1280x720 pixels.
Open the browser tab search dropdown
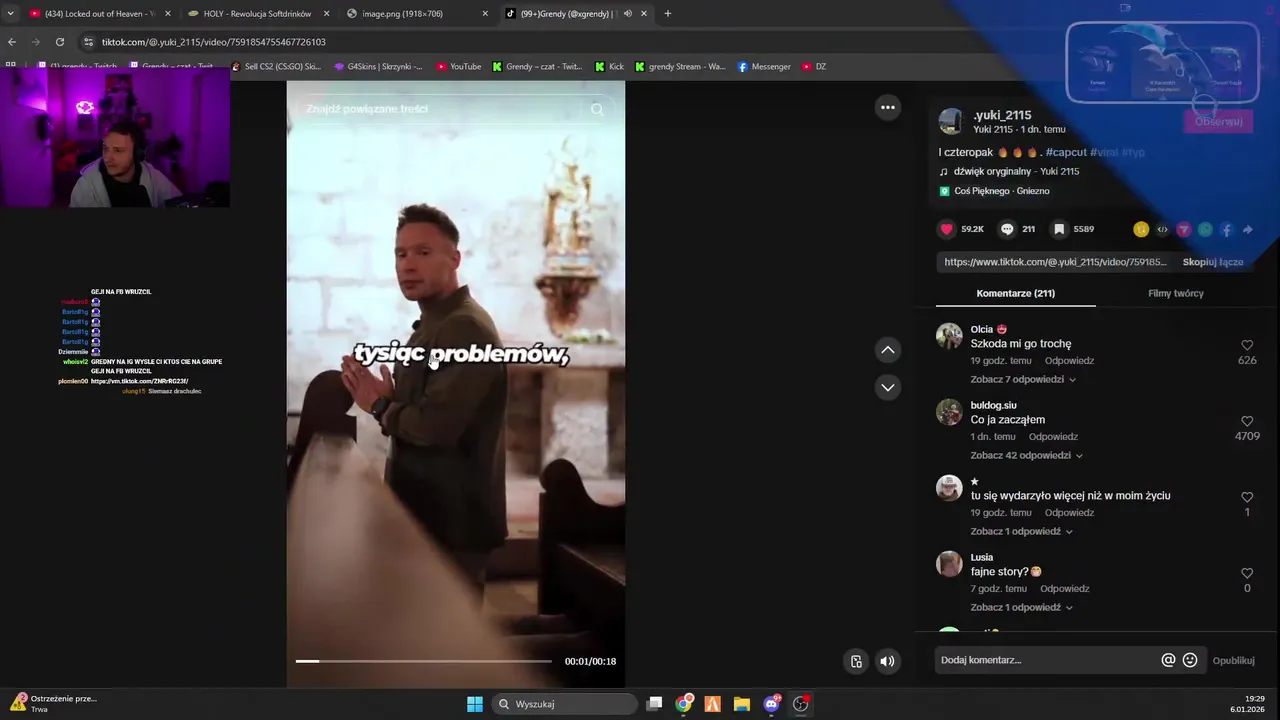[x=10, y=14]
